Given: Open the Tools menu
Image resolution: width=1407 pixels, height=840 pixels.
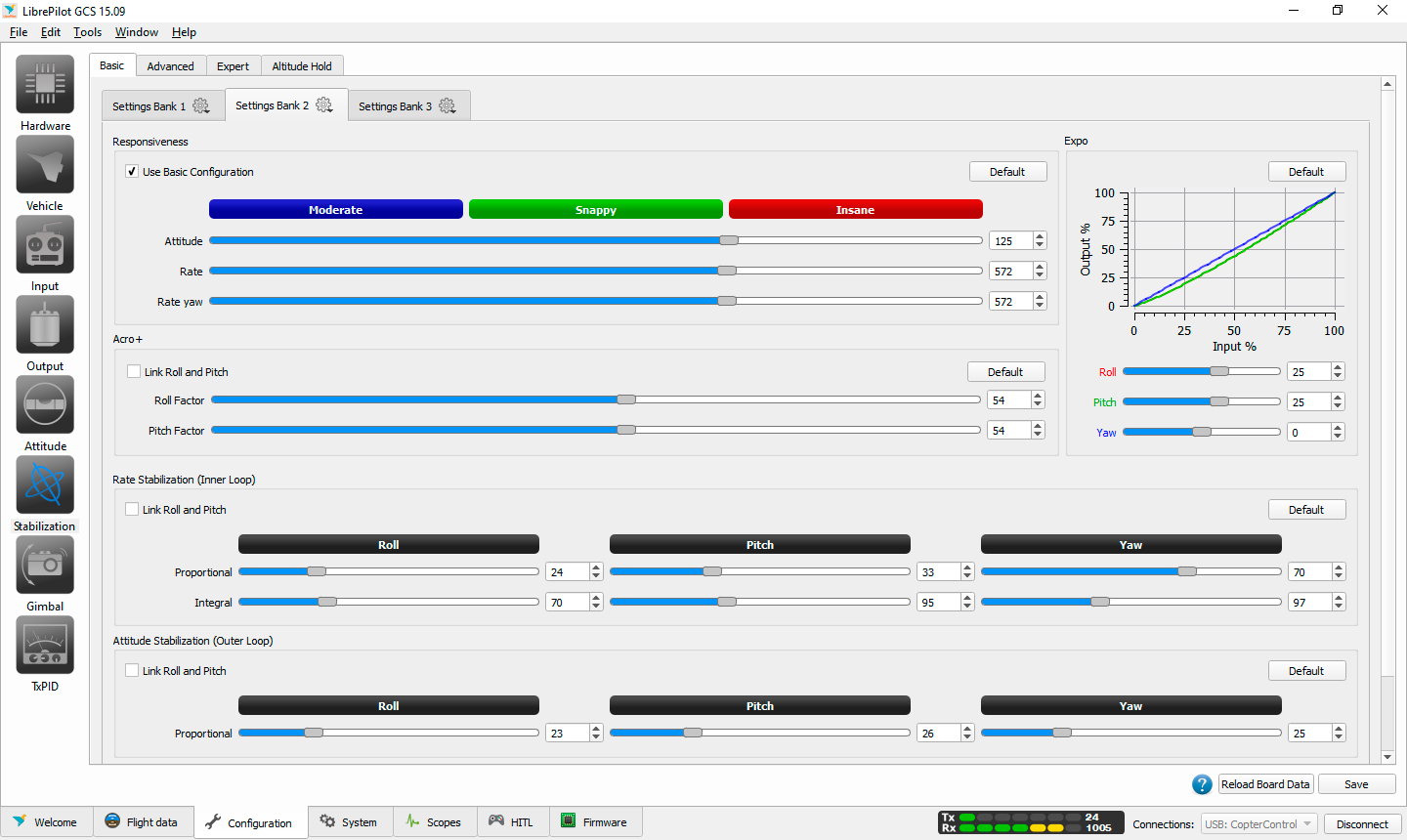Looking at the screenshot, I should click(x=87, y=31).
